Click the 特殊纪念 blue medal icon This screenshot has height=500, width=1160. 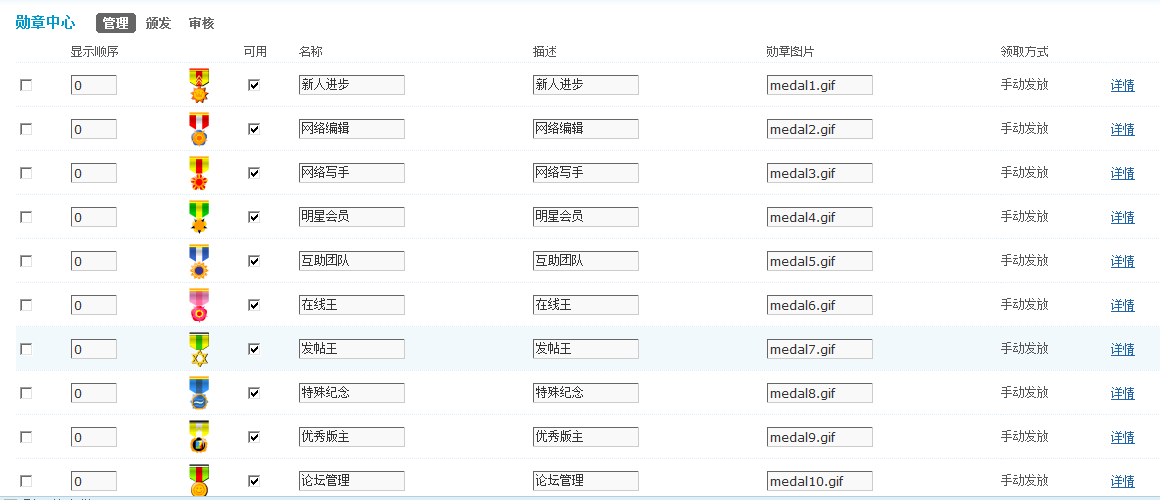click(x=199, y=393)
